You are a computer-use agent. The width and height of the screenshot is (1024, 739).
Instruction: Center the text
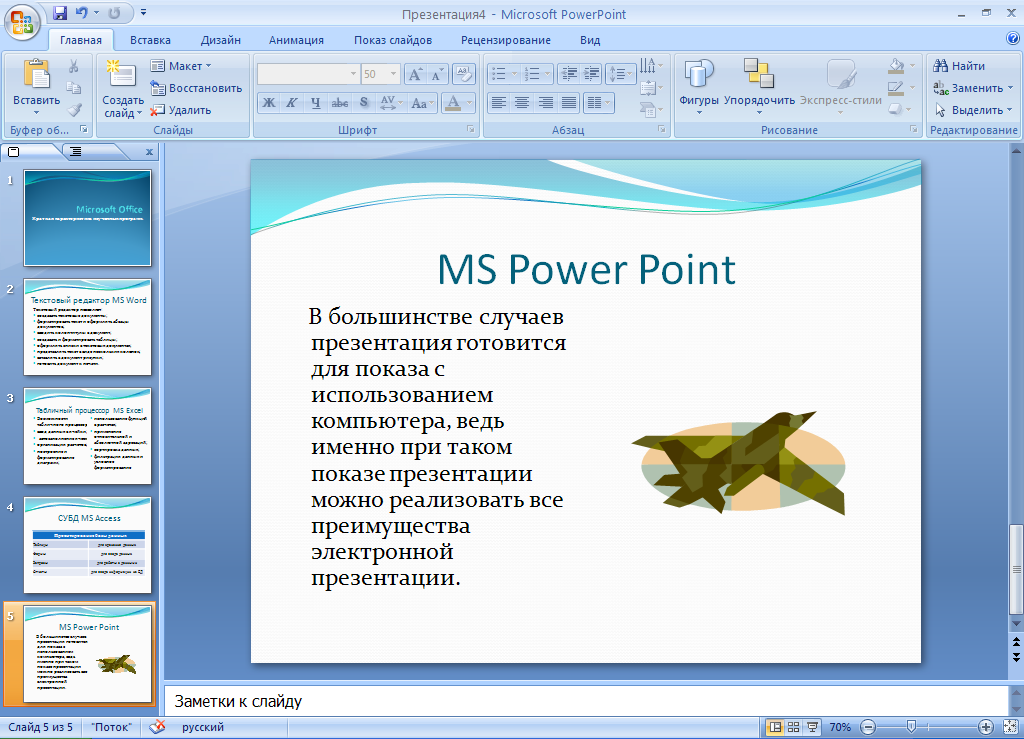click(x=522, y=102)
